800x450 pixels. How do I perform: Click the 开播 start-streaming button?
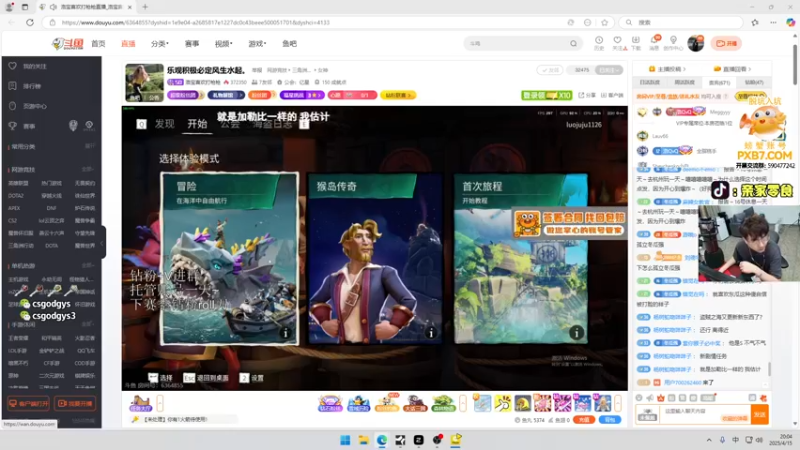pyautogui.click(x=726, y=43)
